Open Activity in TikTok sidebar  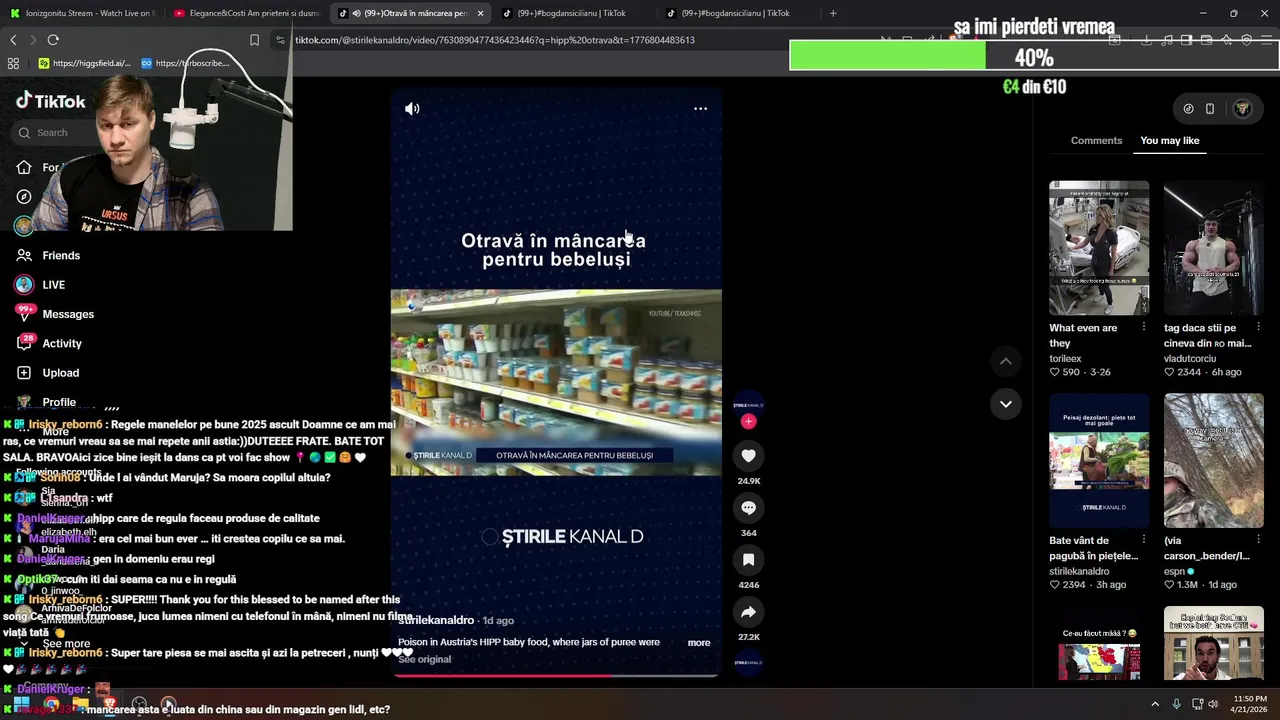49,343
